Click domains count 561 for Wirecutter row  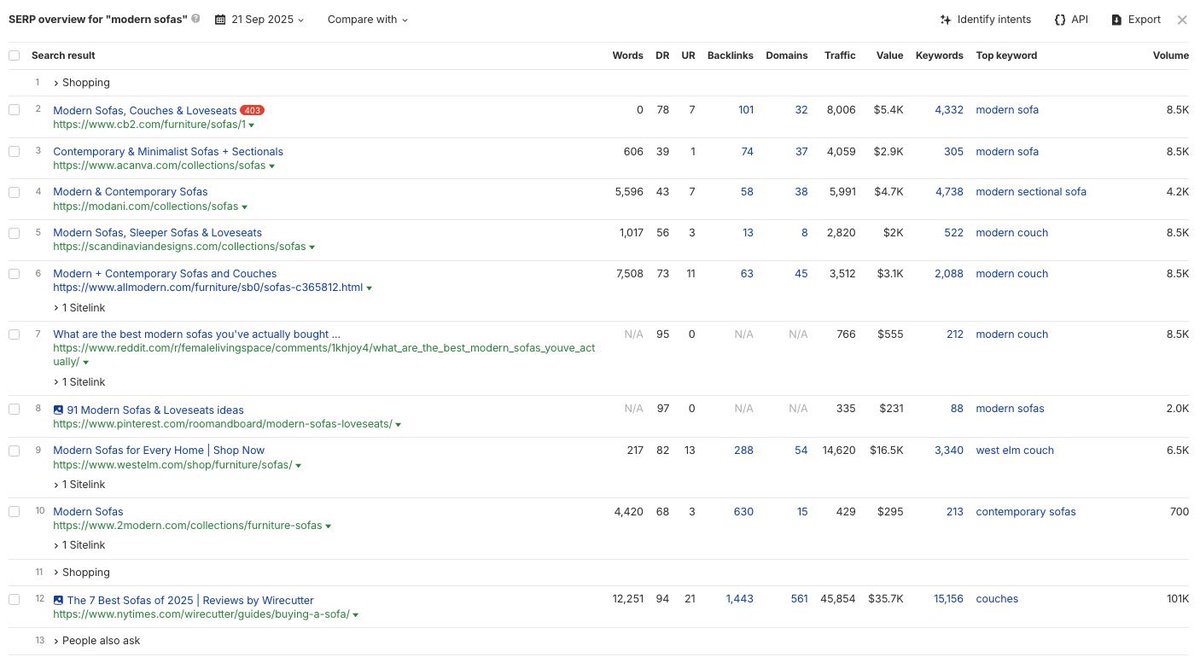tap(799, 600)
